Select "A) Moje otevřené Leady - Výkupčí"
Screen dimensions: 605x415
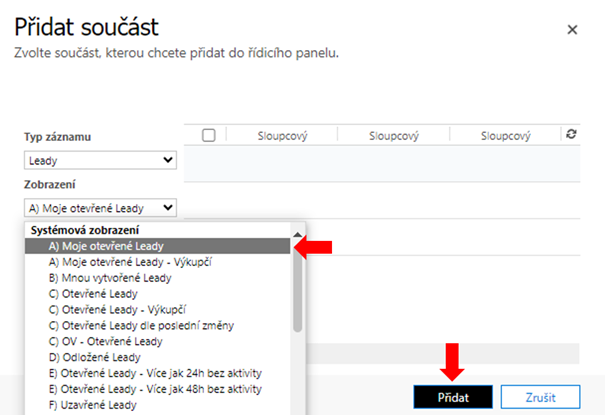coord(129,262)
